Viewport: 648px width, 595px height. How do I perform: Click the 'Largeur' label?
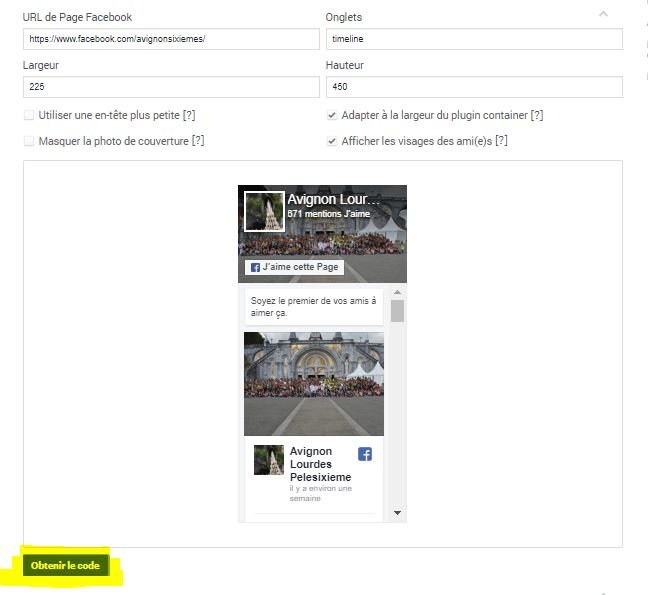[40, 65]
